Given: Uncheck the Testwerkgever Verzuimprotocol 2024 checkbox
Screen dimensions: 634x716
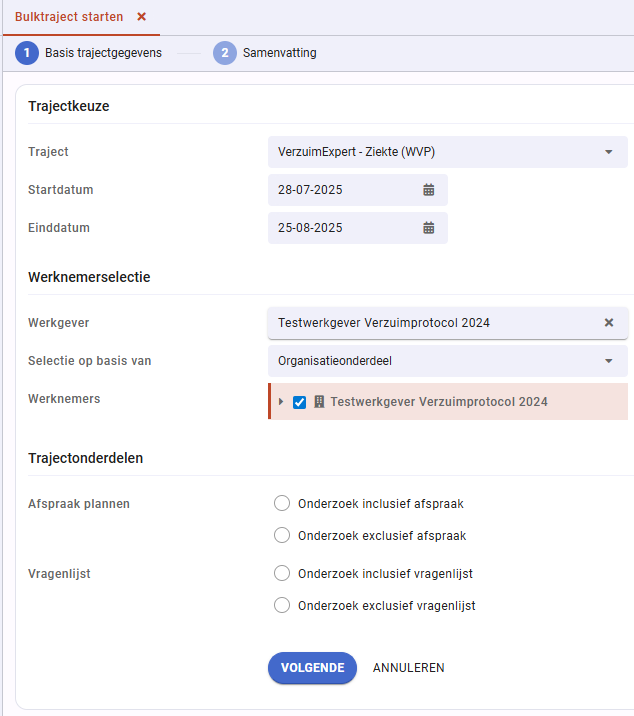Looking at the screenshot, I should pyautogui.click(x=300, y=402).
